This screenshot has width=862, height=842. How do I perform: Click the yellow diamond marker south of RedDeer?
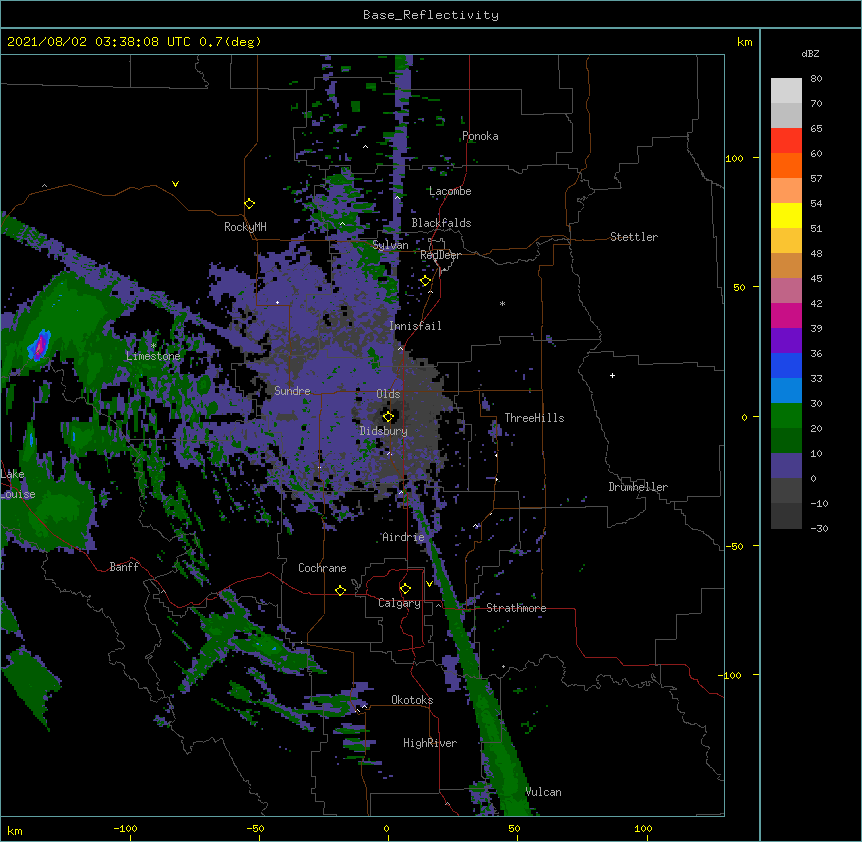[425, 281]
